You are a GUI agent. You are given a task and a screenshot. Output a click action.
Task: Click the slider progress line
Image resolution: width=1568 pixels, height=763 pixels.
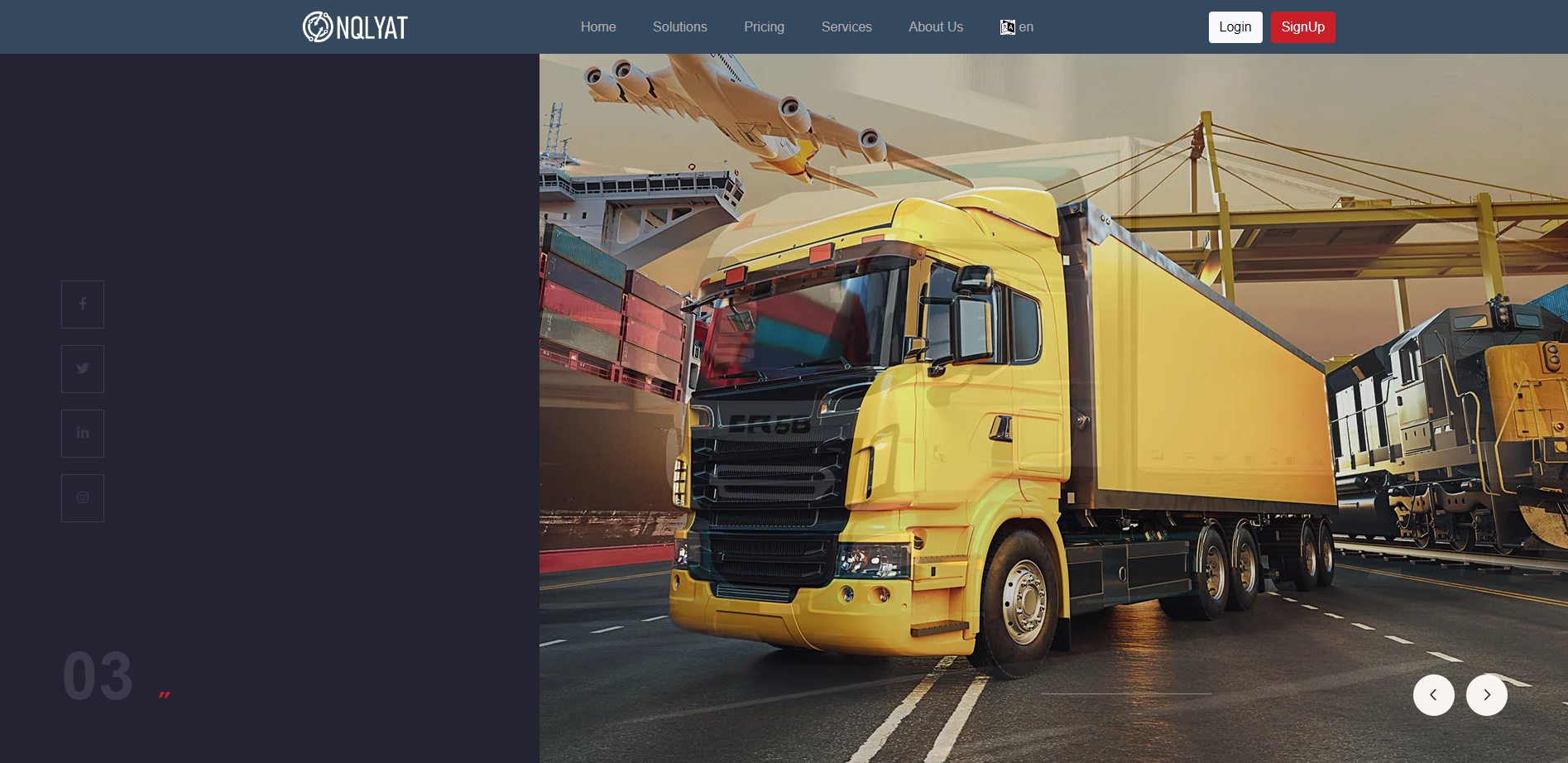[1125, 693]
